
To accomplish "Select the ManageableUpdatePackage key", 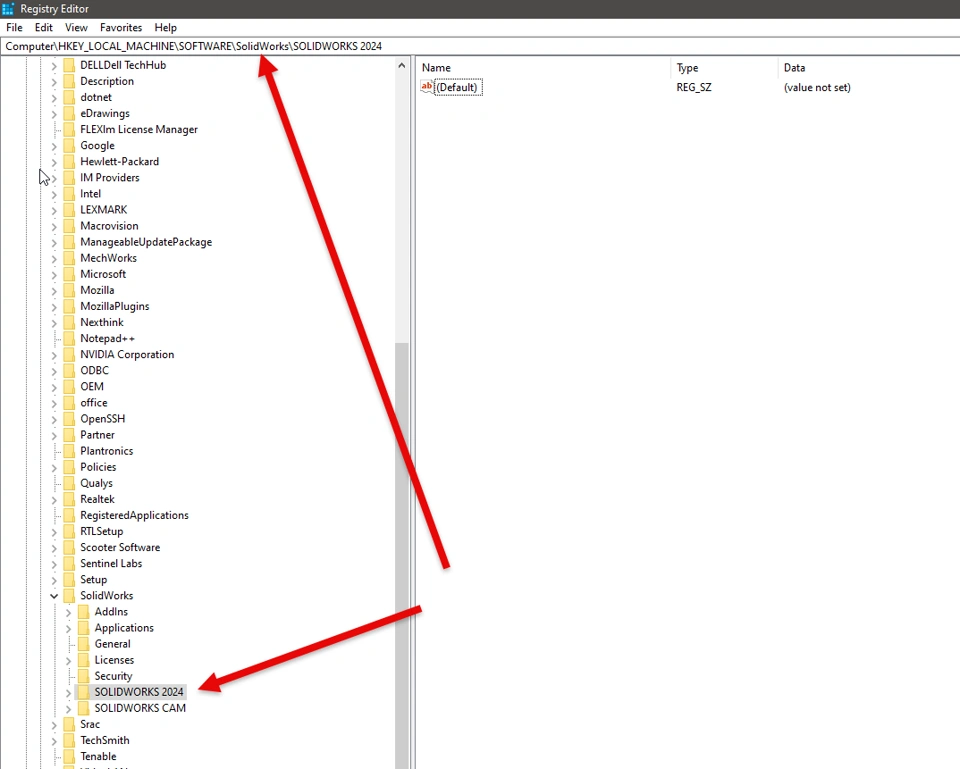I will pos(146,242).
